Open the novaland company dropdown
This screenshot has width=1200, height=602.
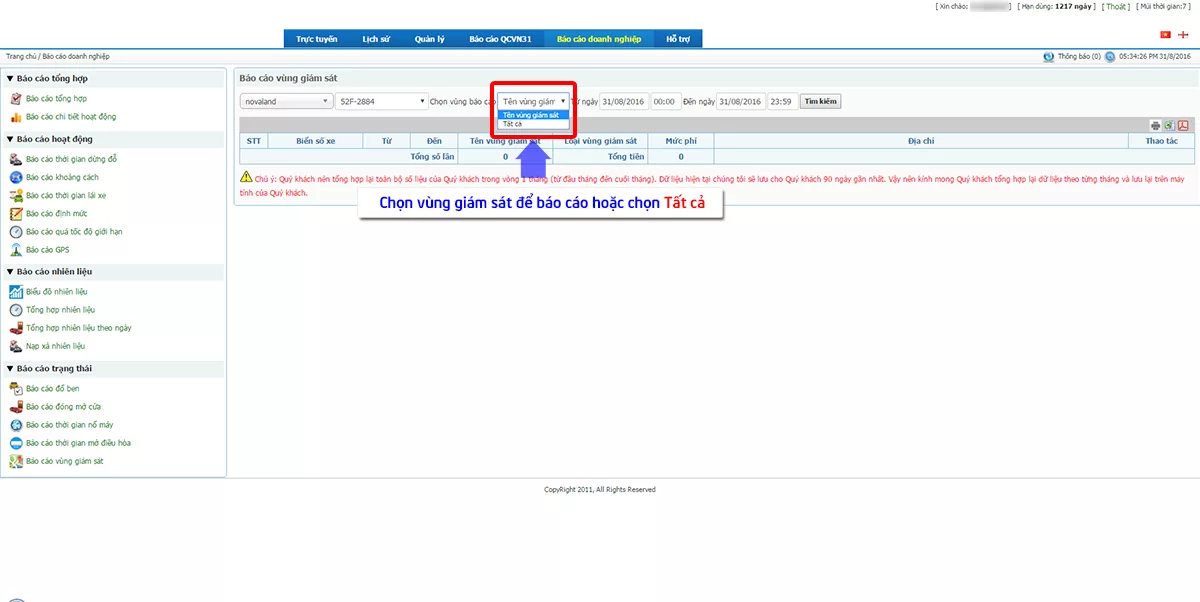pos(287,101)
